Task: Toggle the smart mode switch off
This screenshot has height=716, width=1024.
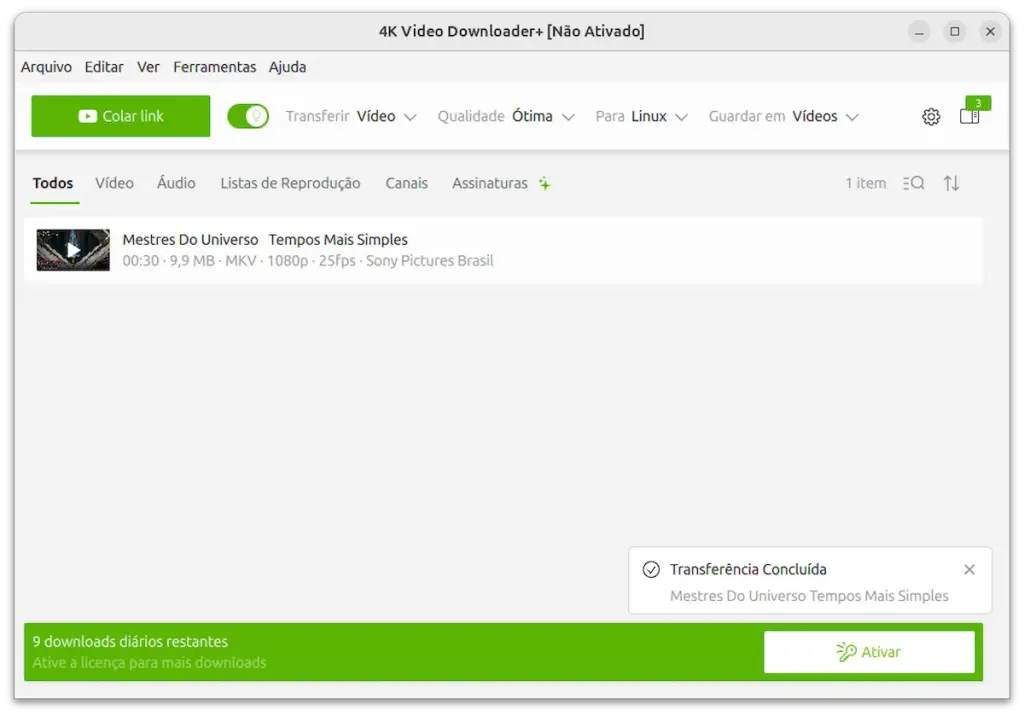Action: click(x=248, y=116)
